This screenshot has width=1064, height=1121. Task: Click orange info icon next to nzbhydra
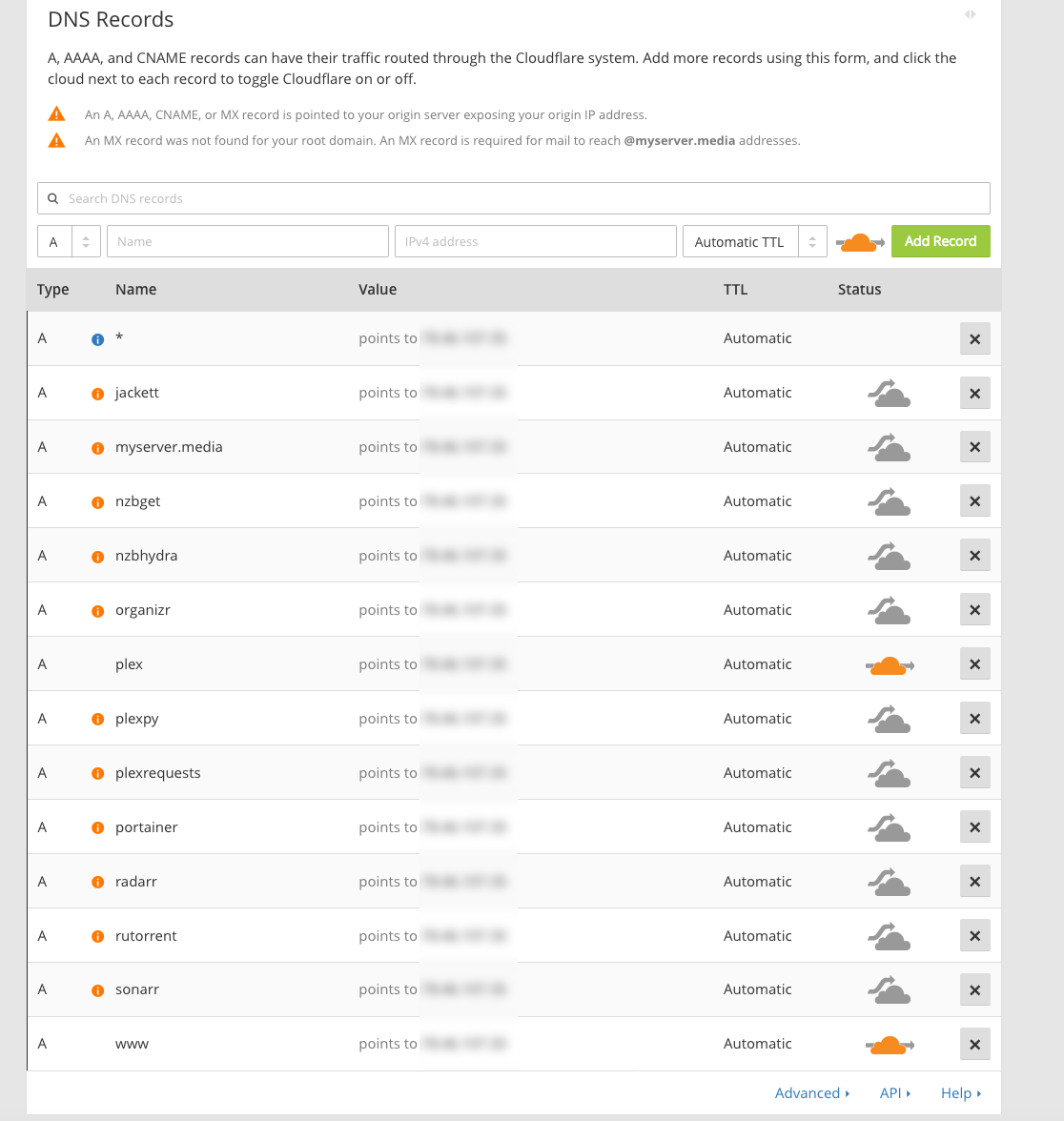click(98, 557)
